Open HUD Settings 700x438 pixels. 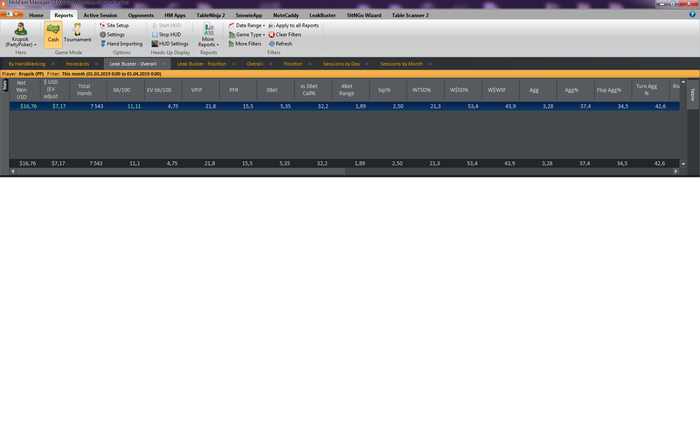[x=170, y=44]
